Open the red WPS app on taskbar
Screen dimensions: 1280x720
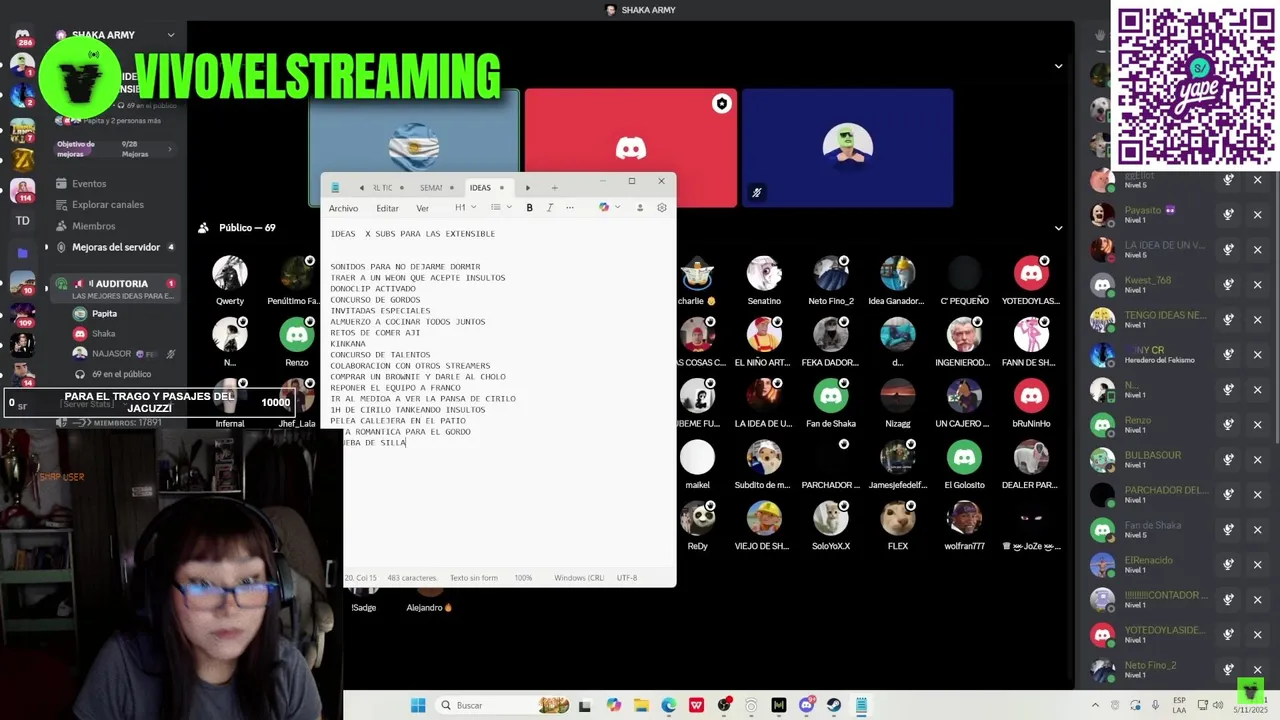[696, 705]
